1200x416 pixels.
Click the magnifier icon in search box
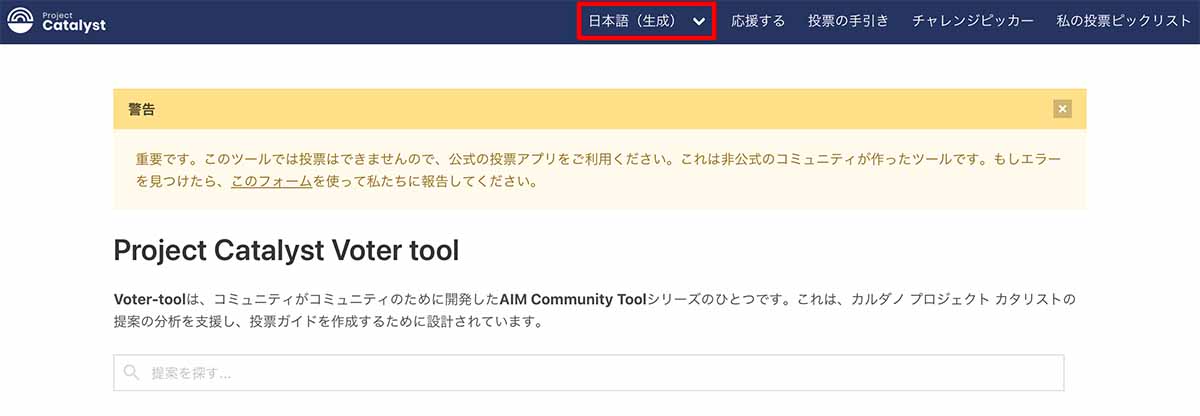[x=131, y=373]
